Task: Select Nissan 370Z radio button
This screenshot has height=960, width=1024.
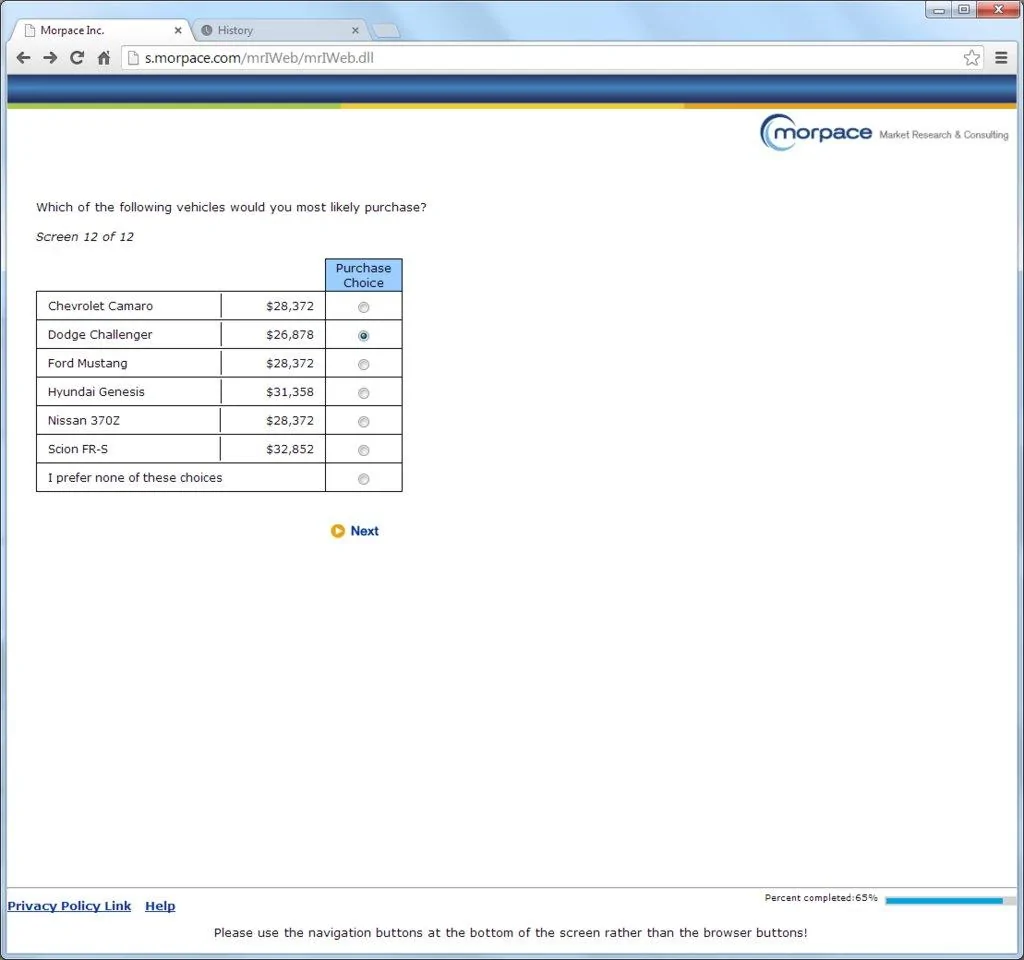Action: (x=364, y=422)
